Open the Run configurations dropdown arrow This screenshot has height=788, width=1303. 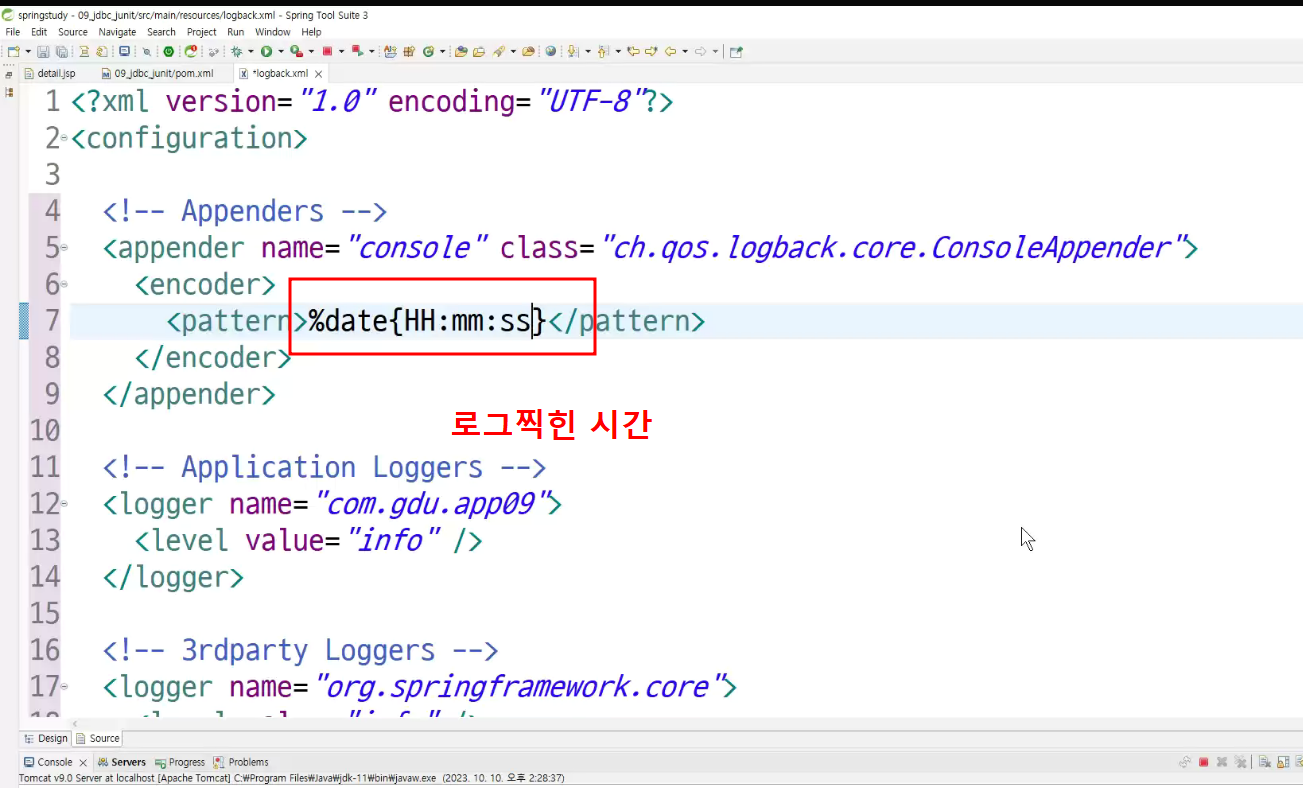(281, 51)
